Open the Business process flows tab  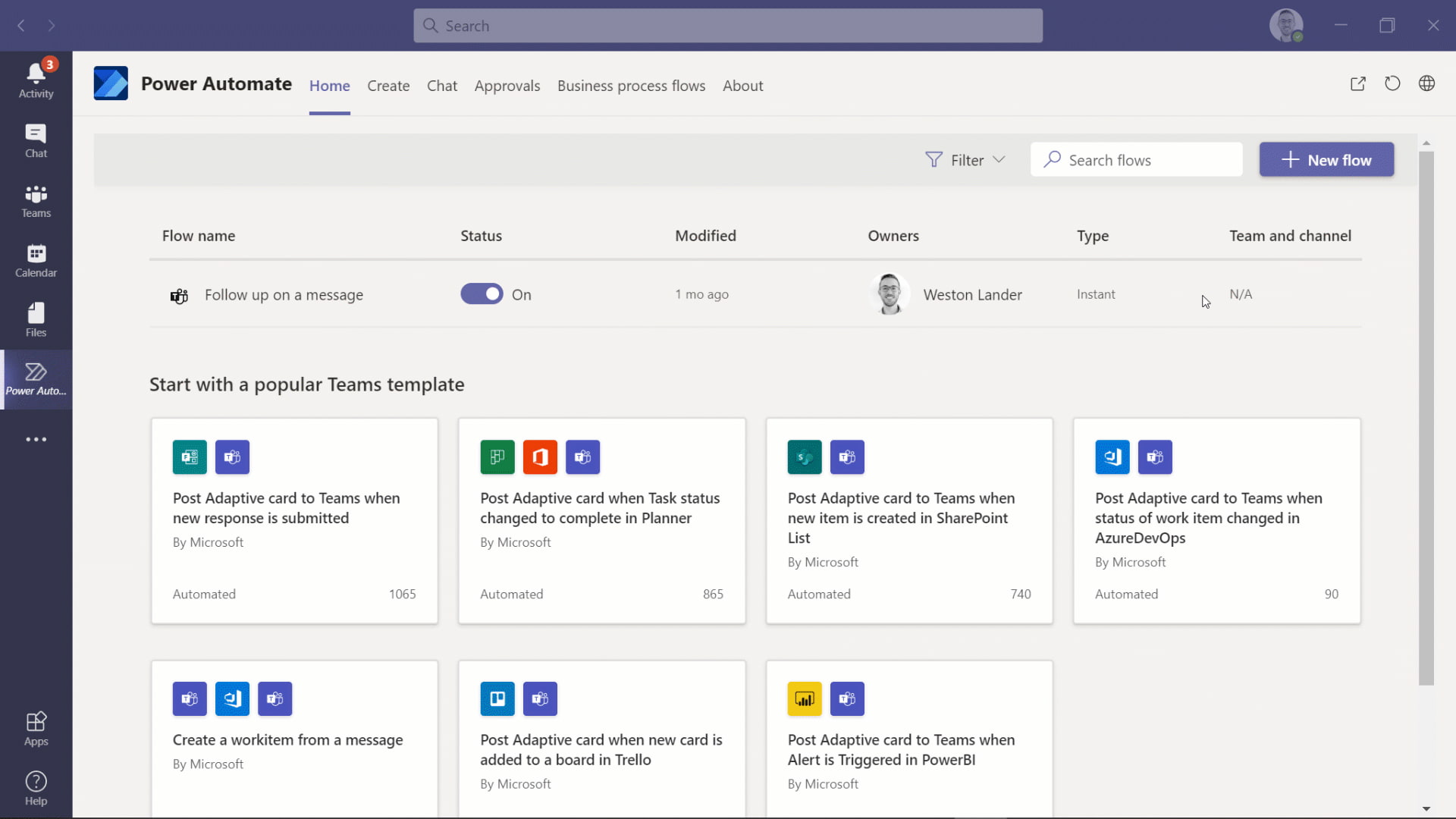pyautogui.click(x=631, y=86)
